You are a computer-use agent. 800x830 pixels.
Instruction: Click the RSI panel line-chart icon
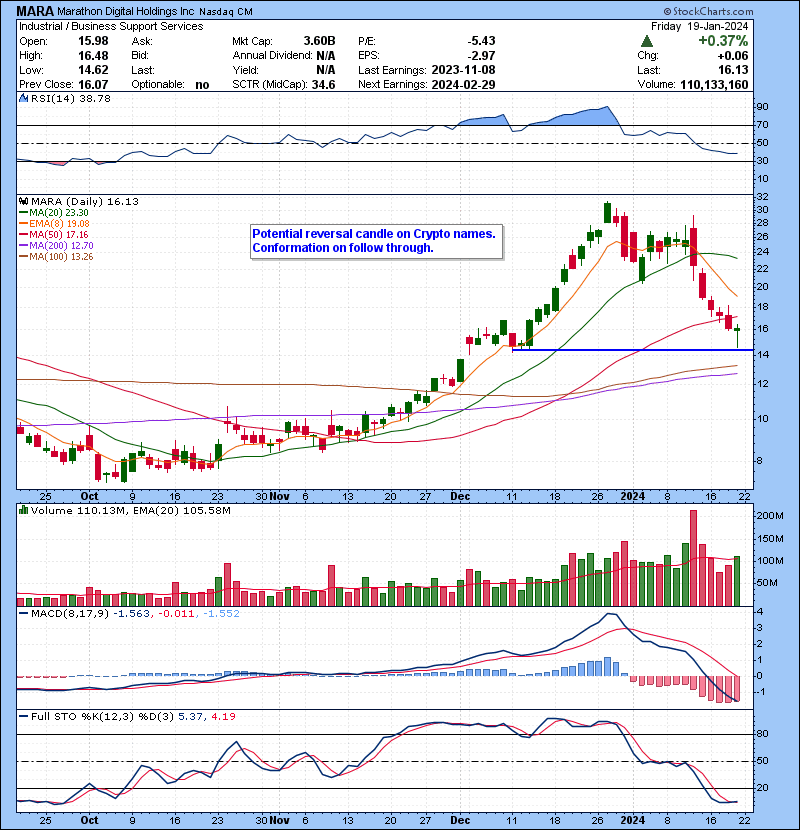pyautogui.click(x=23, y=98)
